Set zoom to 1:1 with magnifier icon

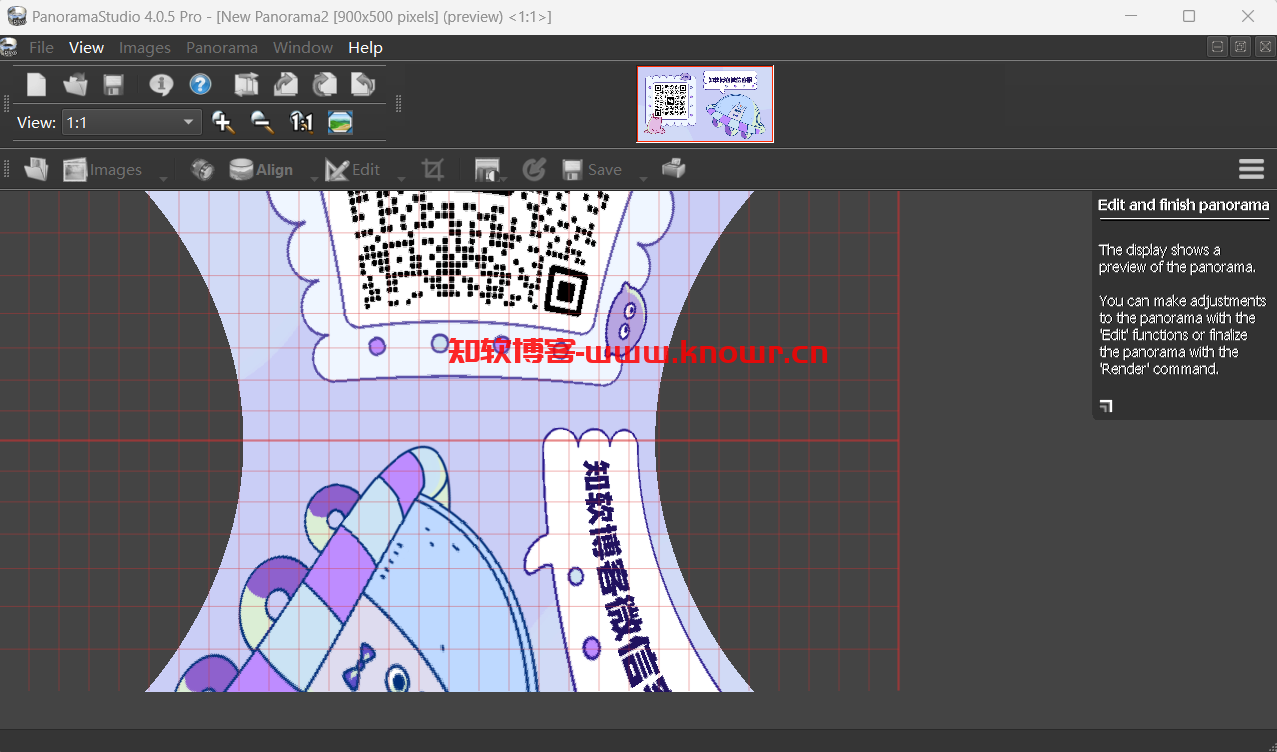301,122
